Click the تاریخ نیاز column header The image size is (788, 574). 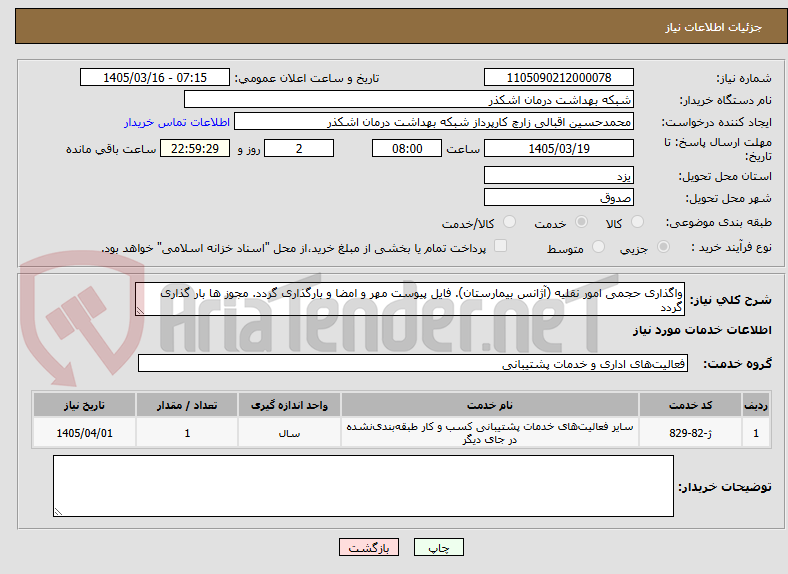(84, 405)
